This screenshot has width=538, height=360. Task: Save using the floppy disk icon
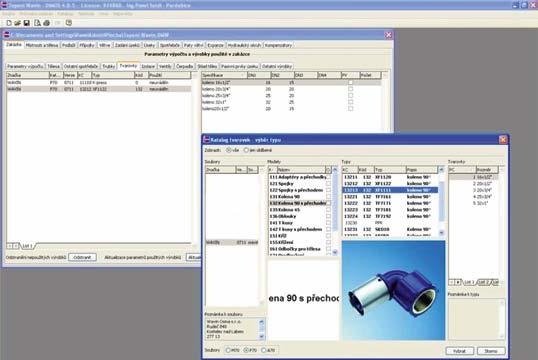tap(26, 23)
